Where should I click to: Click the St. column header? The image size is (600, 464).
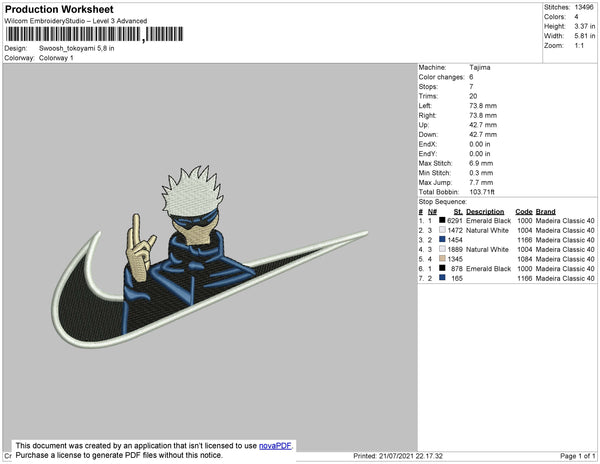(458, 212)
